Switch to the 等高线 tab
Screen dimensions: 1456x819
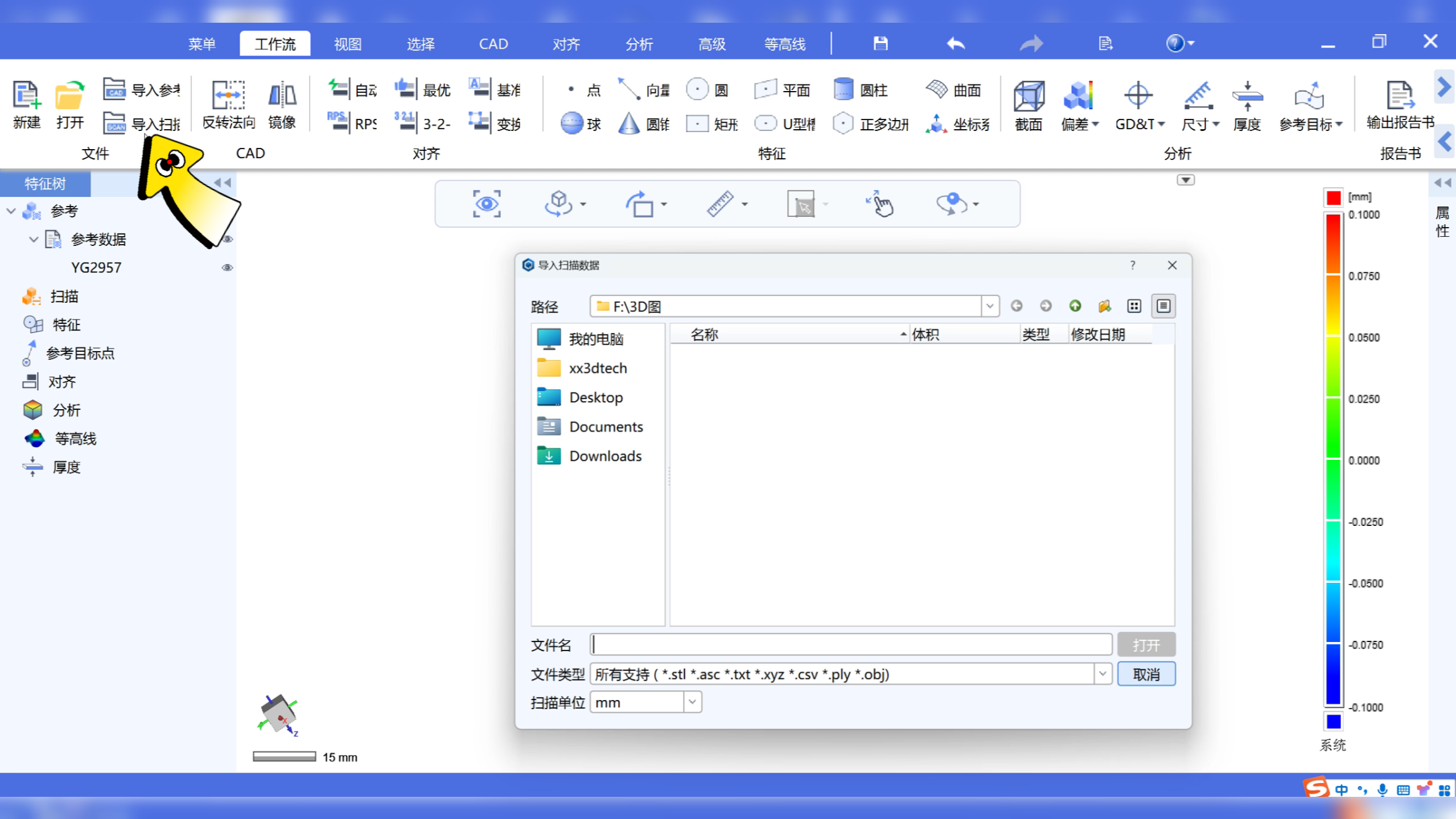point(785,44)
